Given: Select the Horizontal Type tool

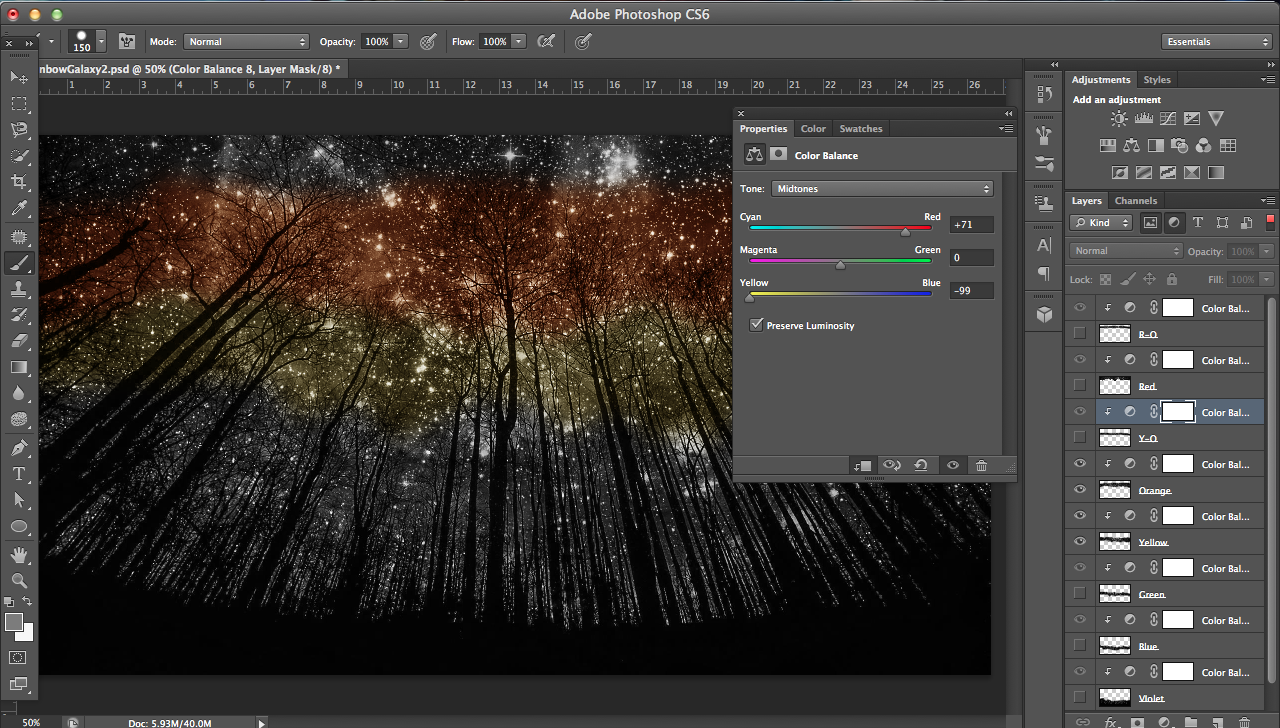Looking at the screenshot, I should click(x=19, y=473).
